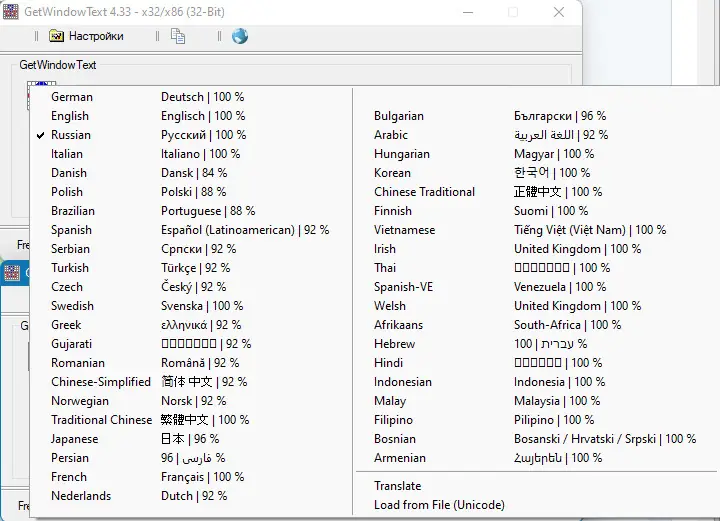Choose Welsh language
The image size is (720, 521).
tap(536, 306)
